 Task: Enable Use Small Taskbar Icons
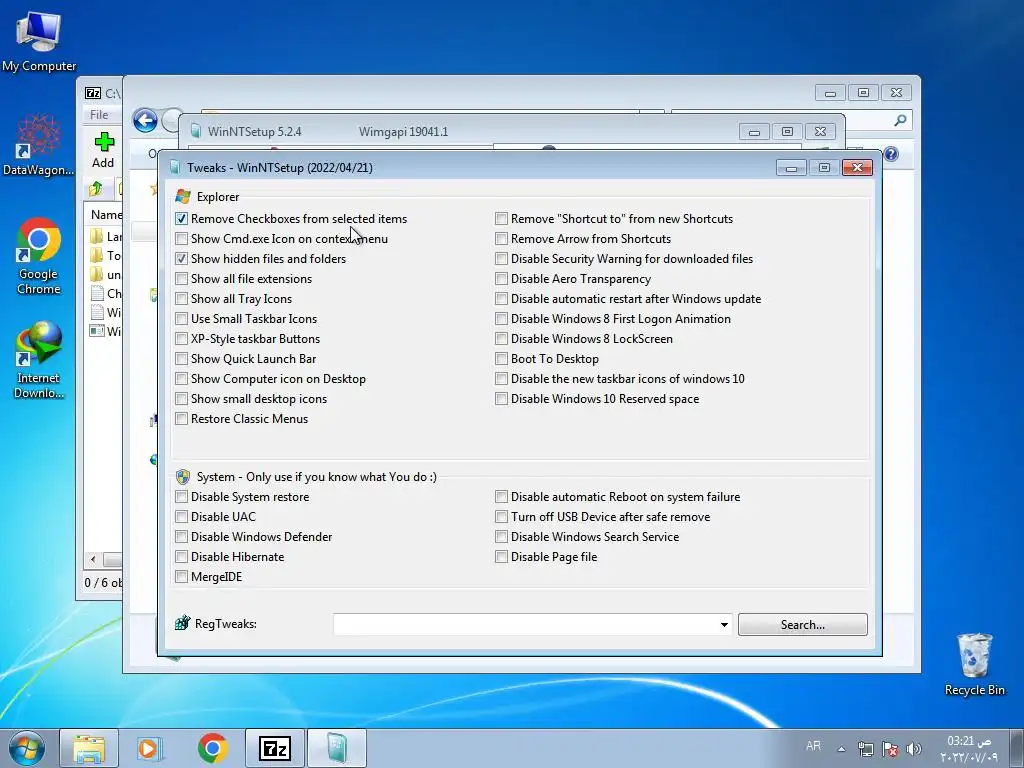182,319
